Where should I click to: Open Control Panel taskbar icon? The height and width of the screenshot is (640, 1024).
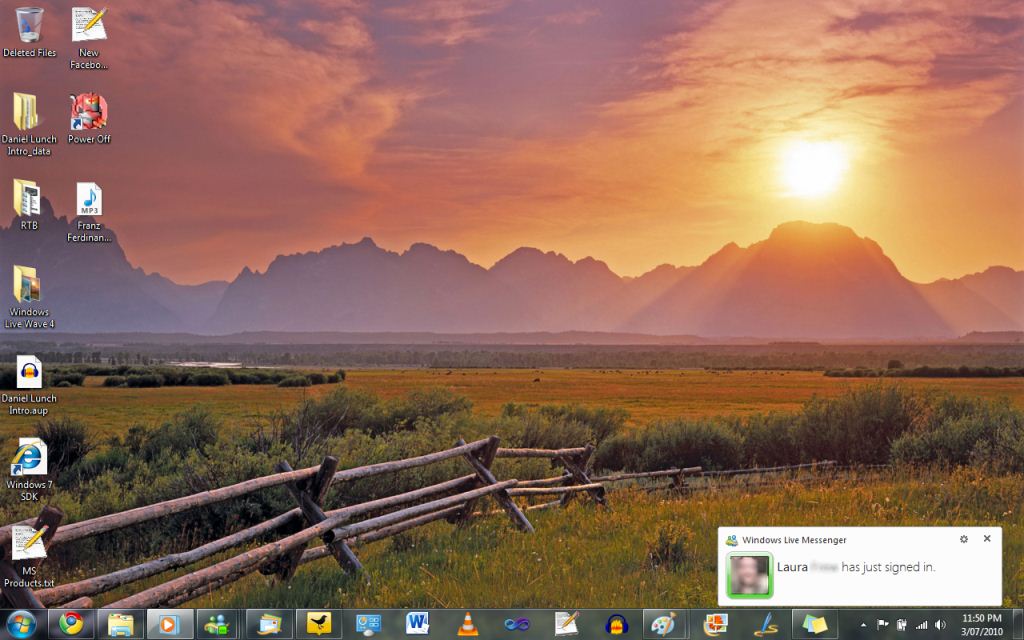click(x=368, y=624)
